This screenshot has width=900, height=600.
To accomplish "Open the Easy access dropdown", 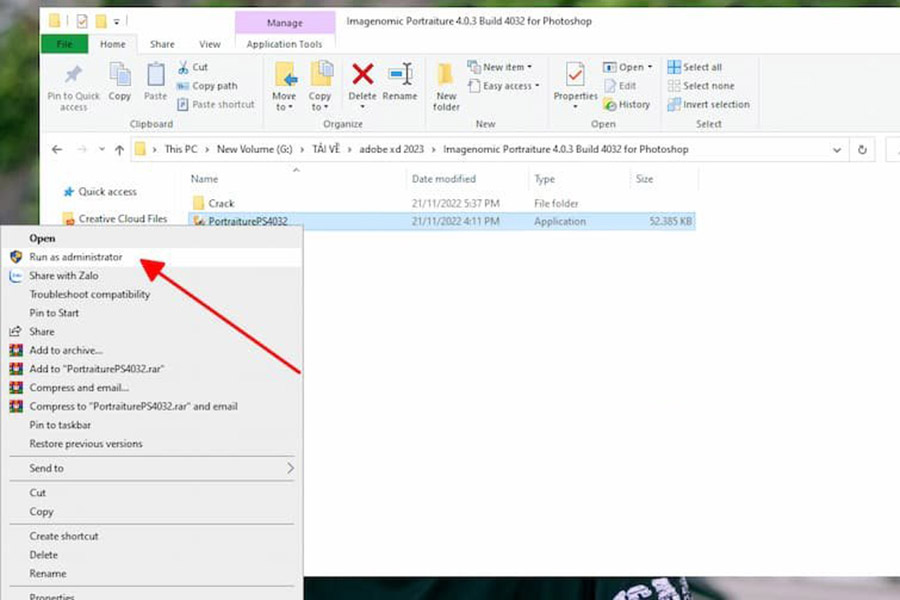I will 504,86.
